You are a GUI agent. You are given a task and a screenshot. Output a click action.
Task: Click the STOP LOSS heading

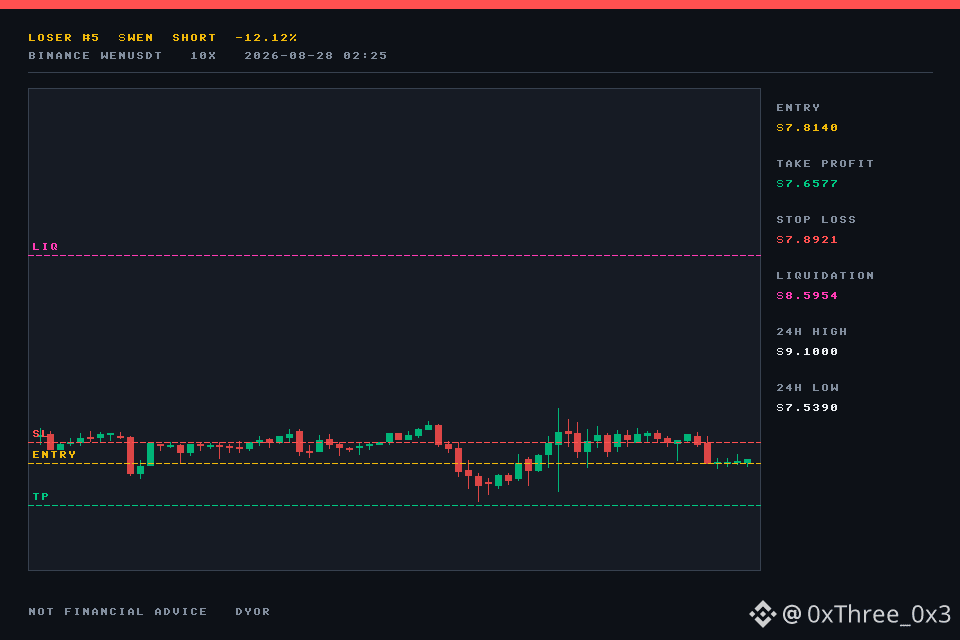(816, 220)
